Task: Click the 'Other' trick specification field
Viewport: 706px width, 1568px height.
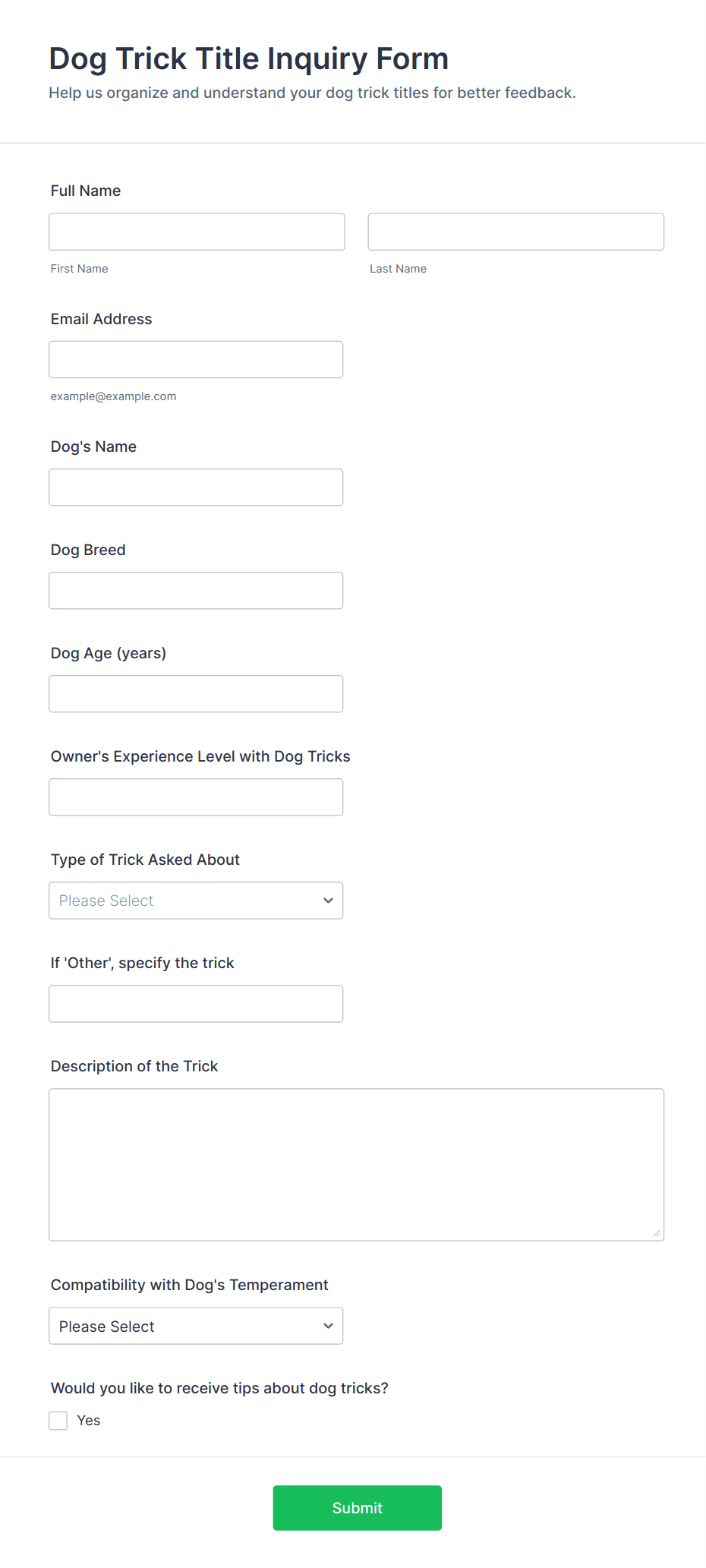Action: [196, 1003]
